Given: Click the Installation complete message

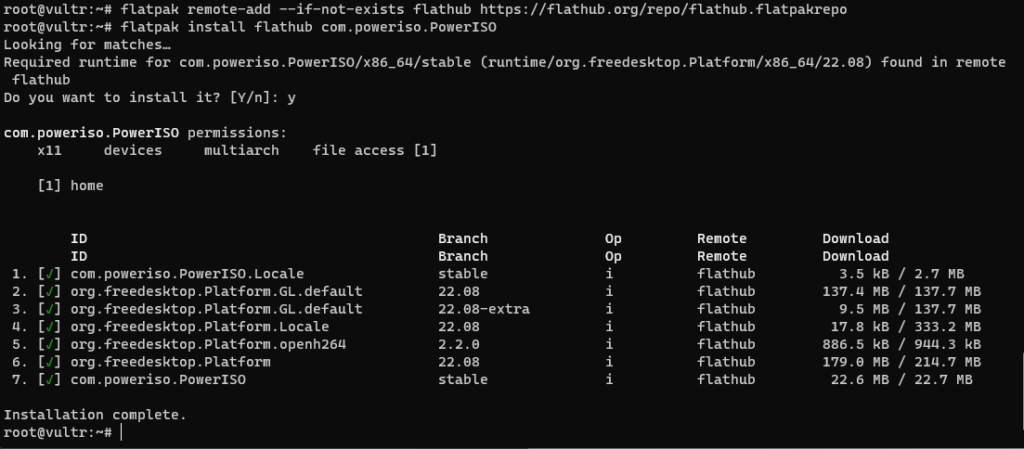Looking at the screenshot, I should [95, 415].
